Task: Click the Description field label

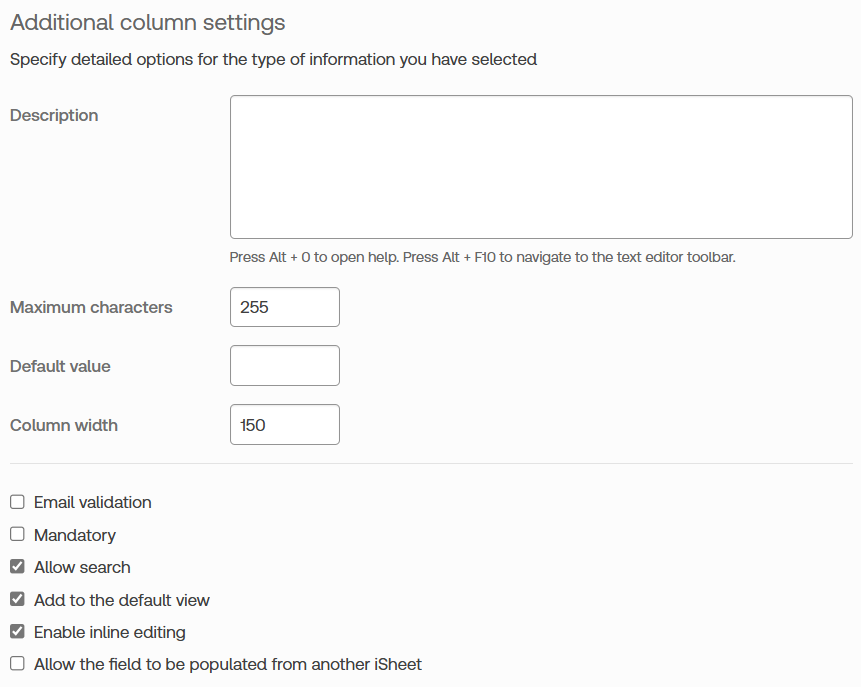Action: [x=54, y=115]
